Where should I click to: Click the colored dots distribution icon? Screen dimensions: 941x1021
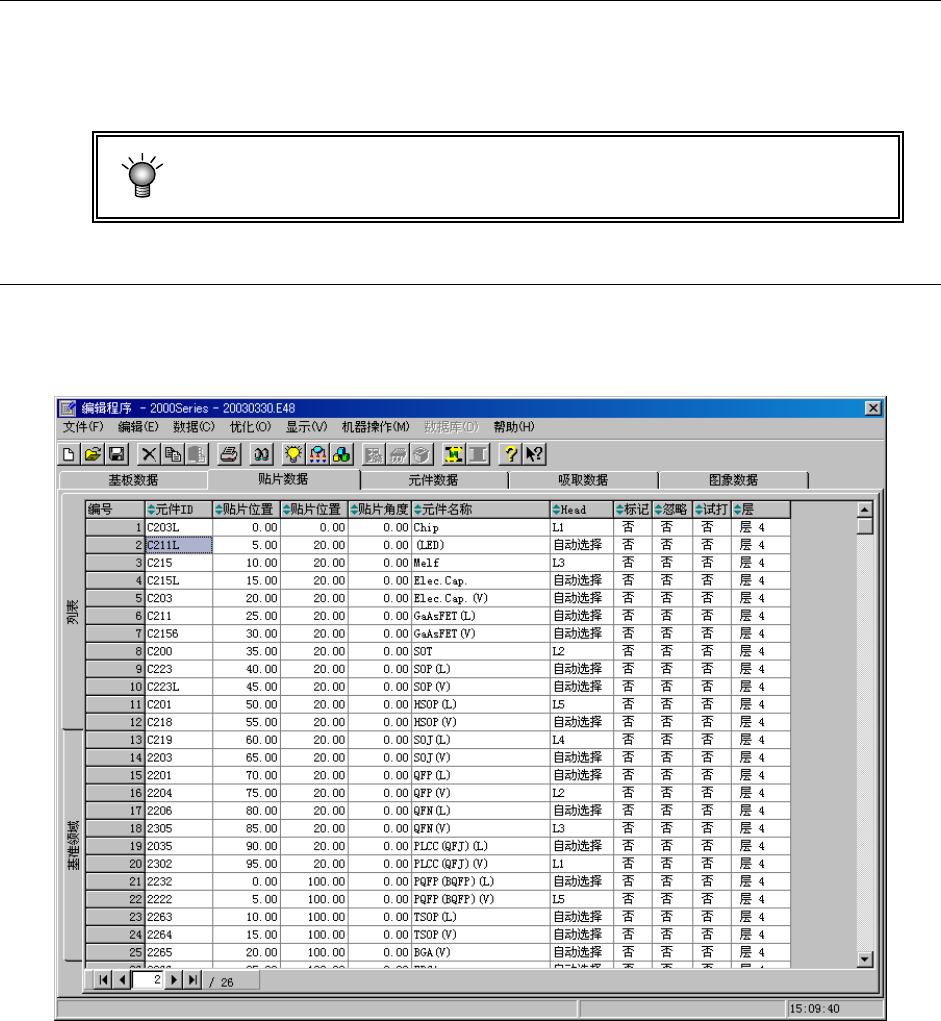tap(318, 454)
